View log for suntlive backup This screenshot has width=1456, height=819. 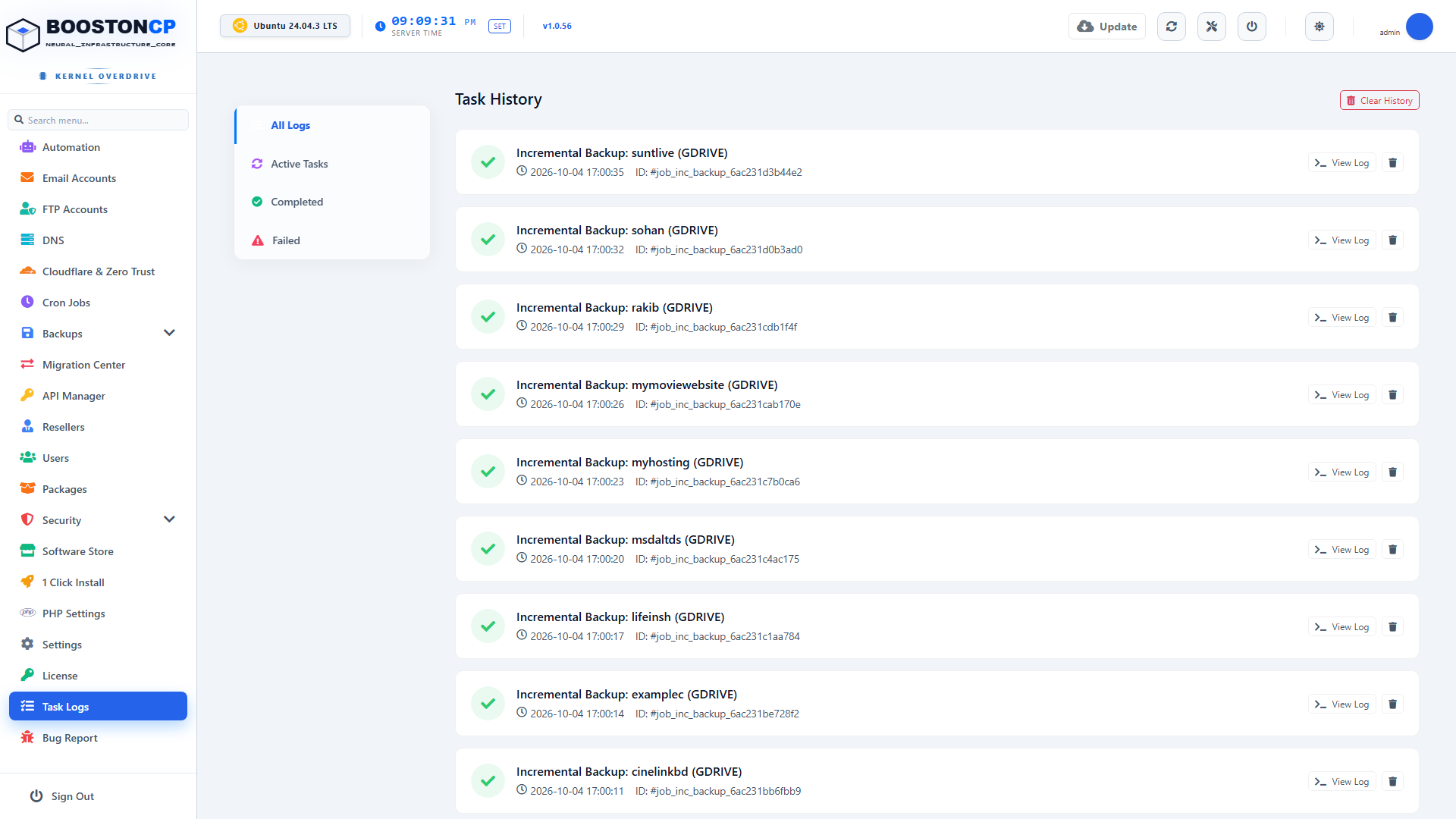1341,163
